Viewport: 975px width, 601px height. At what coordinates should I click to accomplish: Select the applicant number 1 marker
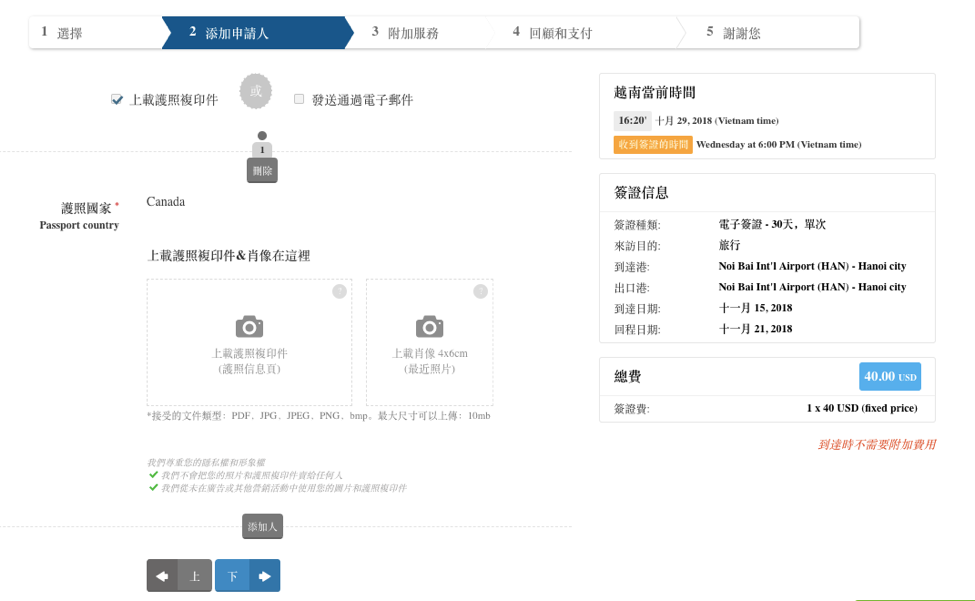click(262, 150)
